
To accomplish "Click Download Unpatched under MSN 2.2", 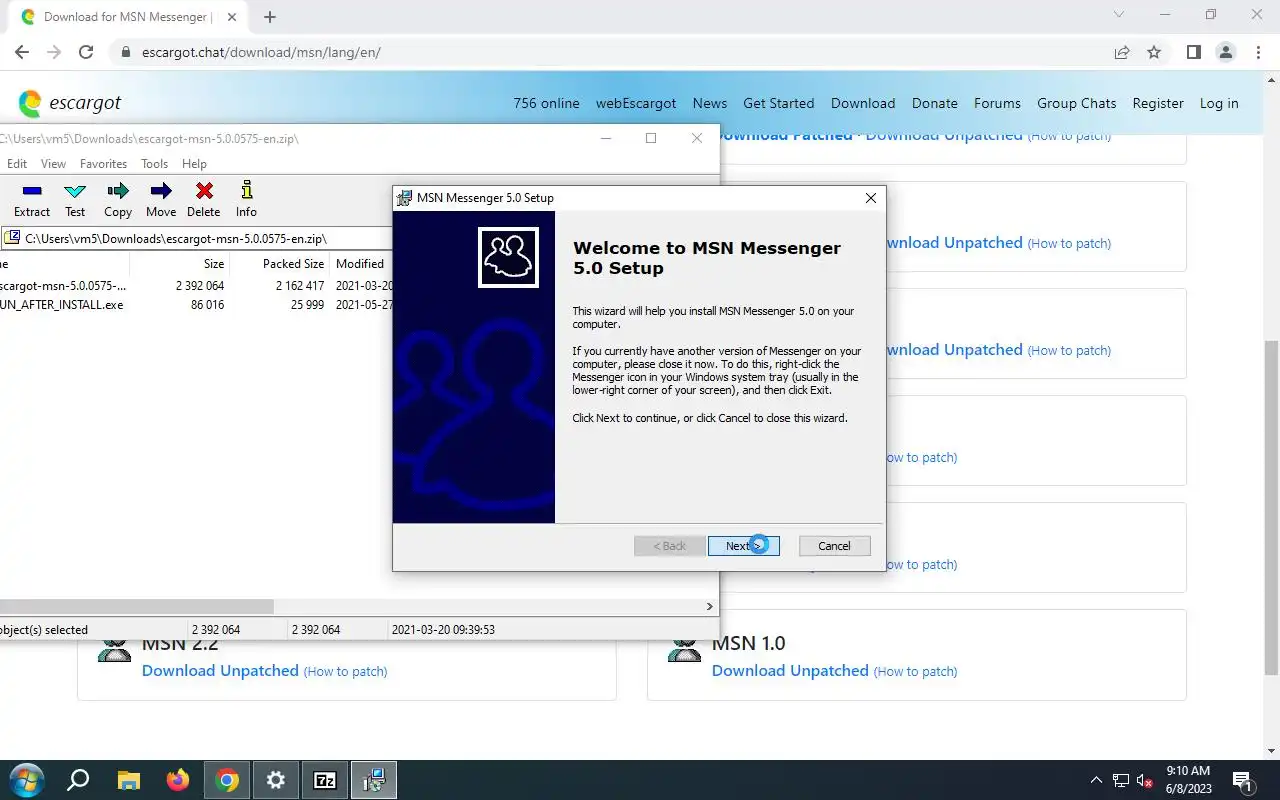I will [220, 671].
